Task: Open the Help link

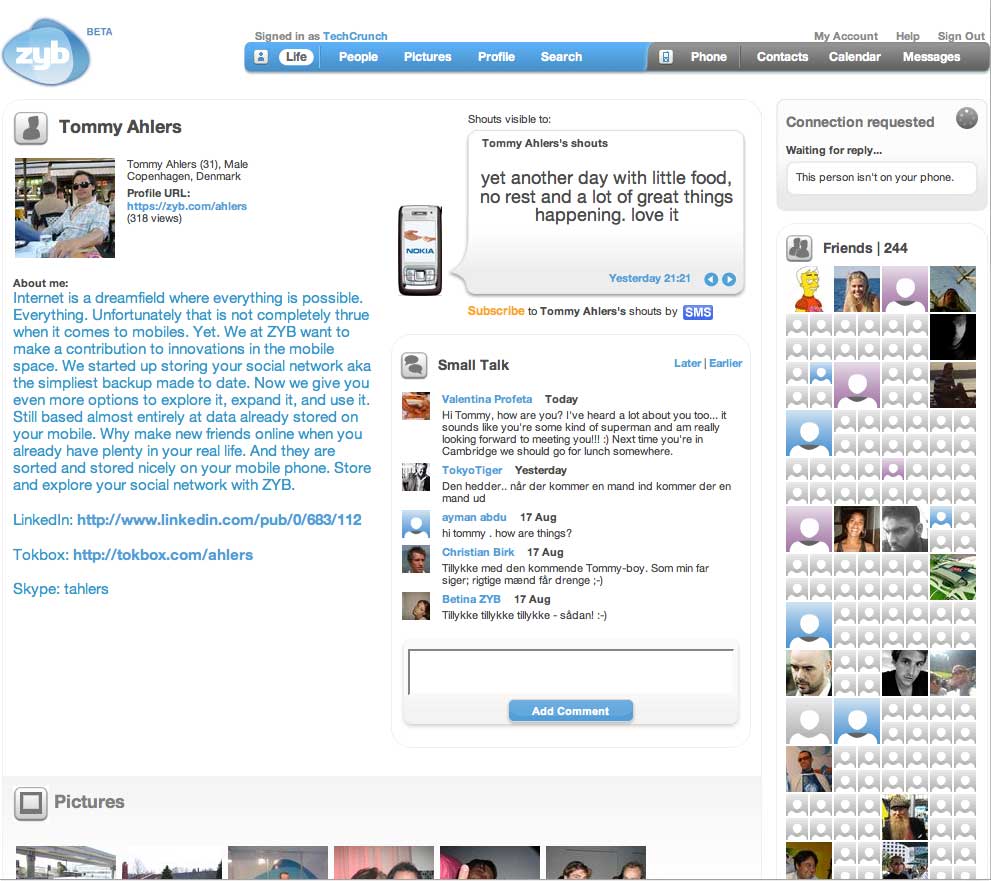Action: 908,36
